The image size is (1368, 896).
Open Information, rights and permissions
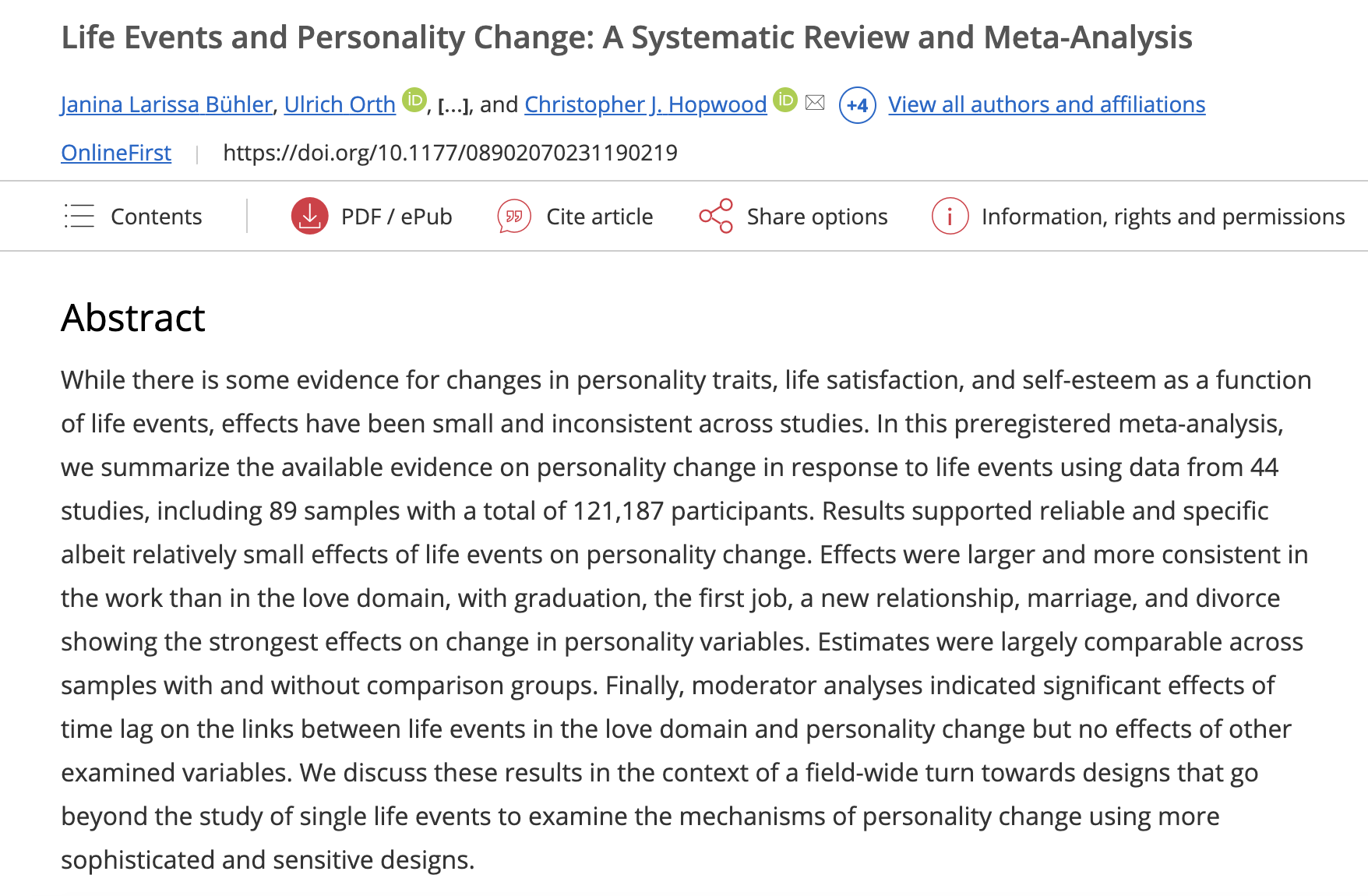tap(1162, 217)
